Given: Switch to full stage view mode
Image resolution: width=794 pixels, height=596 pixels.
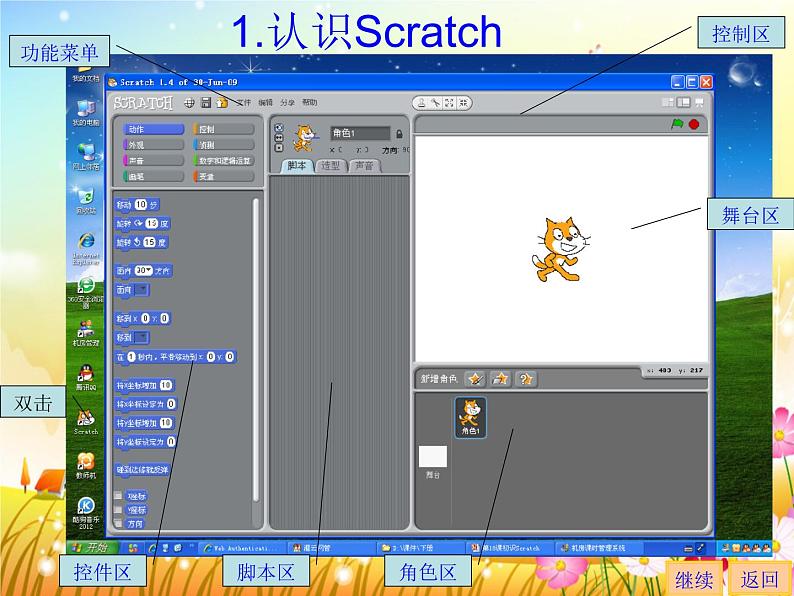Looking at the screenshot, I should [x=684, y=102].
